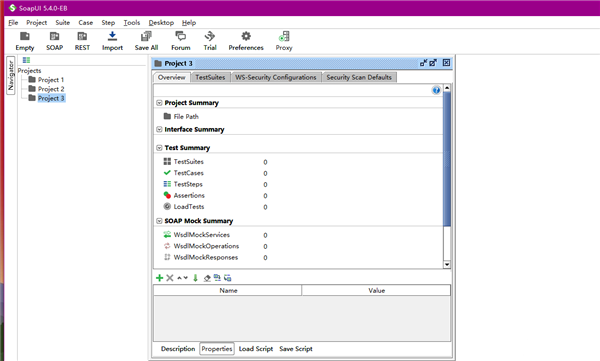Viewport: 600px width, 361px height.
Task: Click Save All in toolbar
Action: [x=146, y=41]
